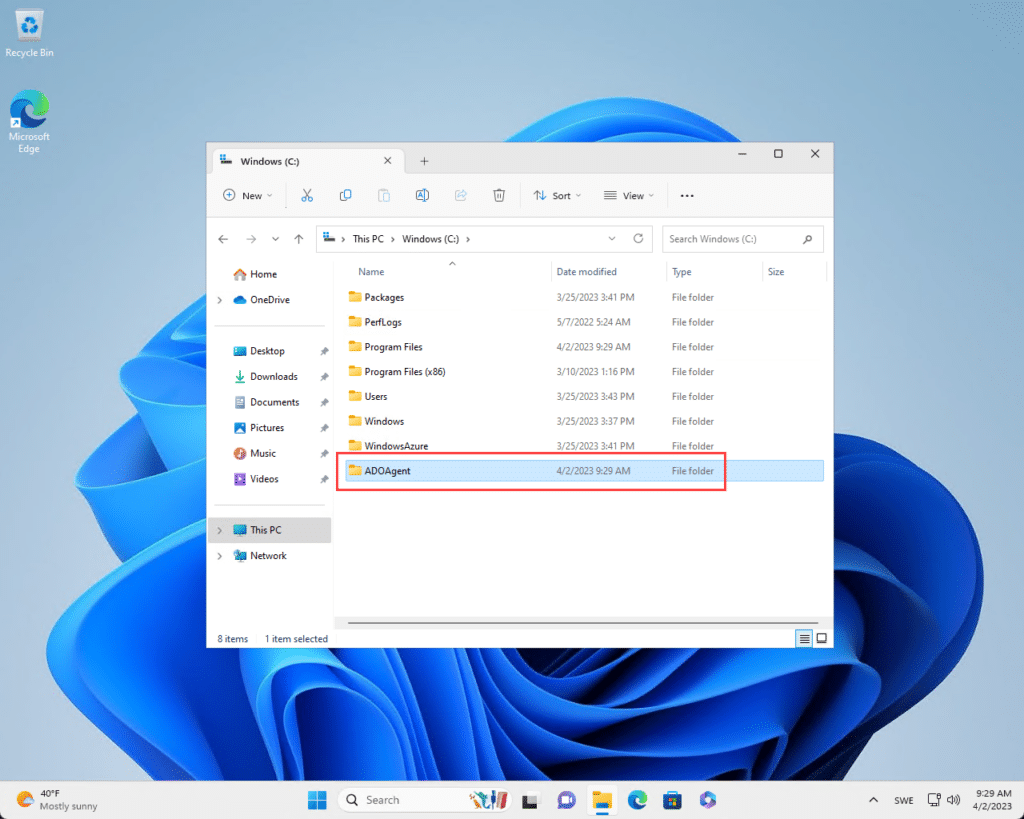Click the network tray icon
The height and width of the screenshot is (819, 1024).
(x=935, y=799)
